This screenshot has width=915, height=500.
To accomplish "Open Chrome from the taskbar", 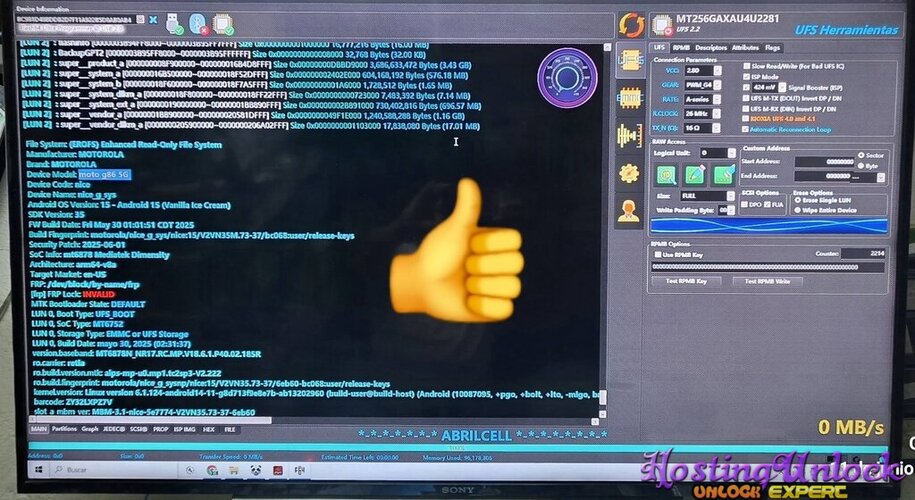I will point(212,470).
